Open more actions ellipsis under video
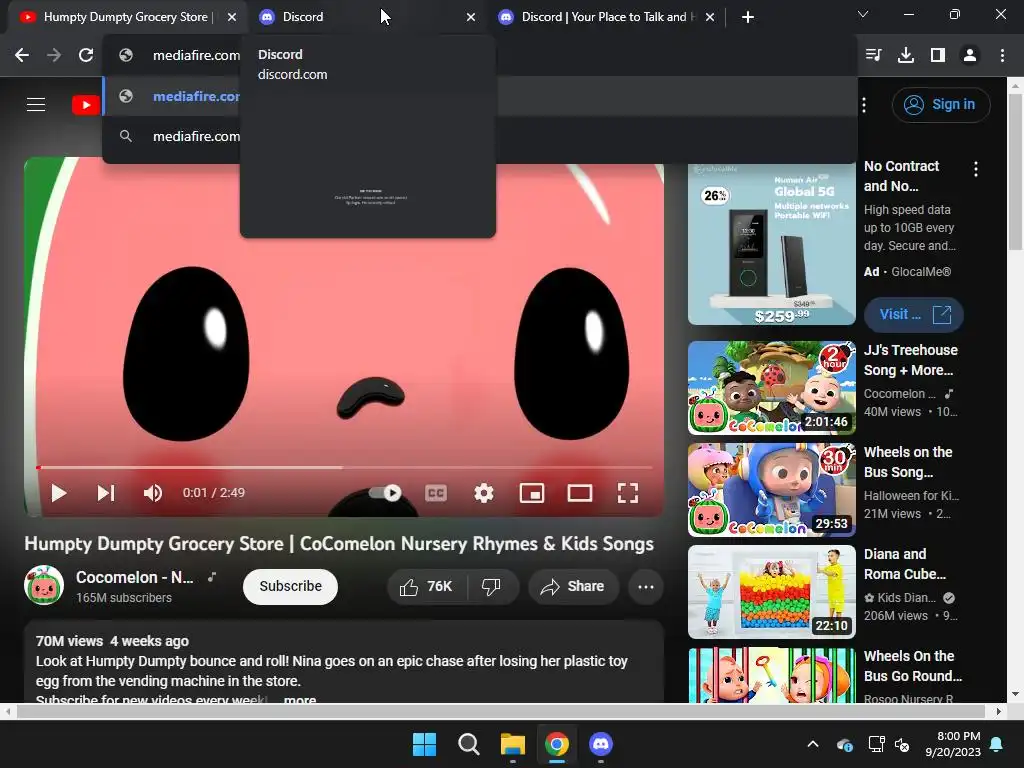 pyautogui.click(x=646, y=586)
